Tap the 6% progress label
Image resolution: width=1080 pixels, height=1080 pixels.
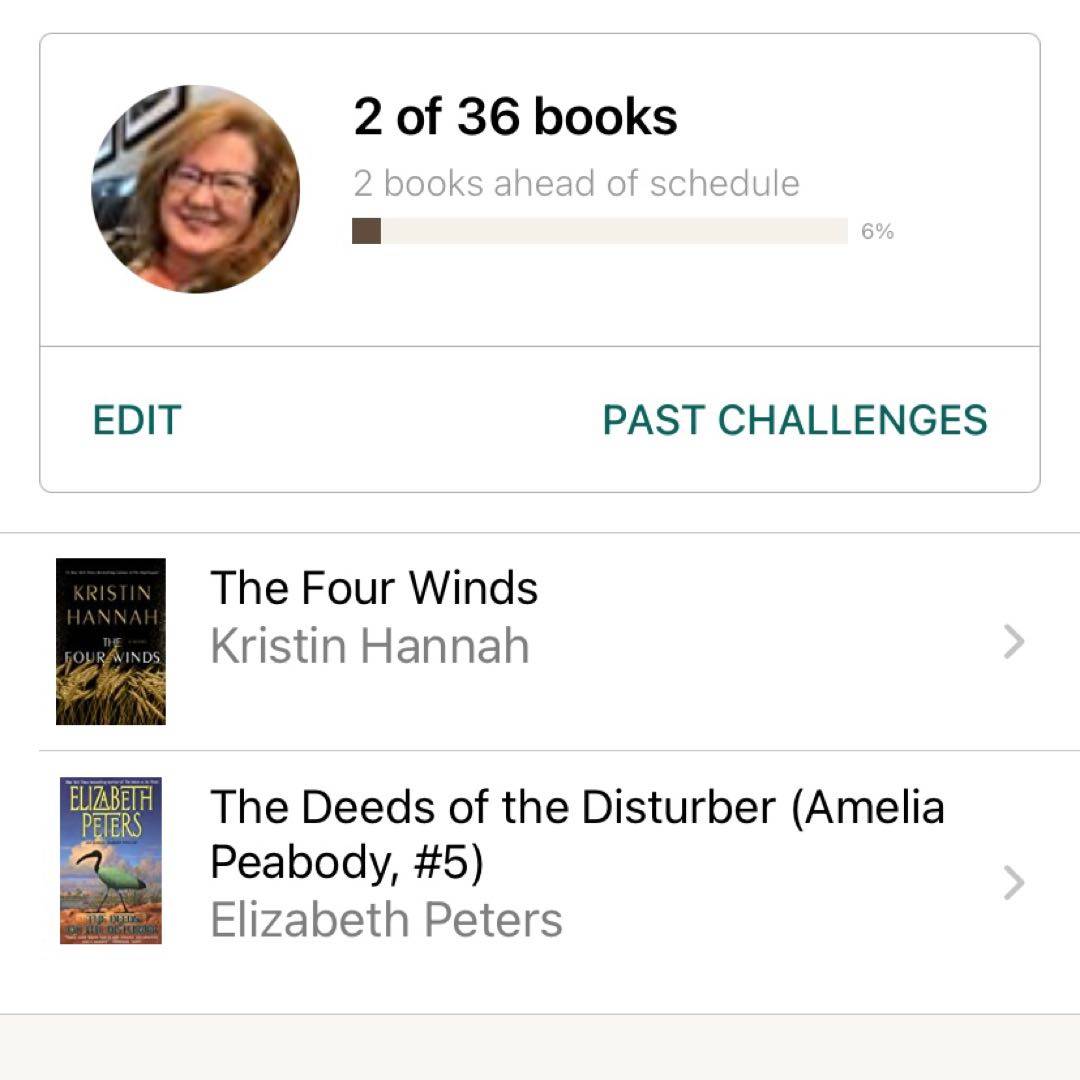tap(877, 232)
